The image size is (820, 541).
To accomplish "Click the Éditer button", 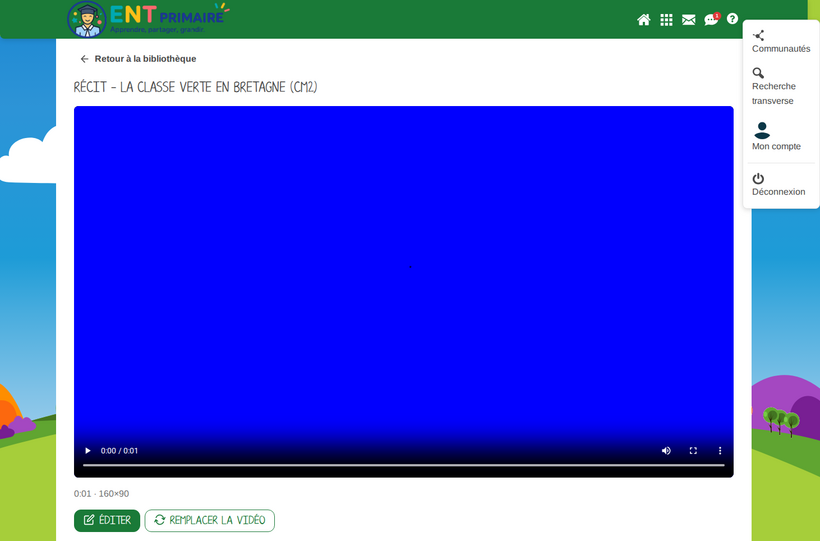I will [107, 521].
